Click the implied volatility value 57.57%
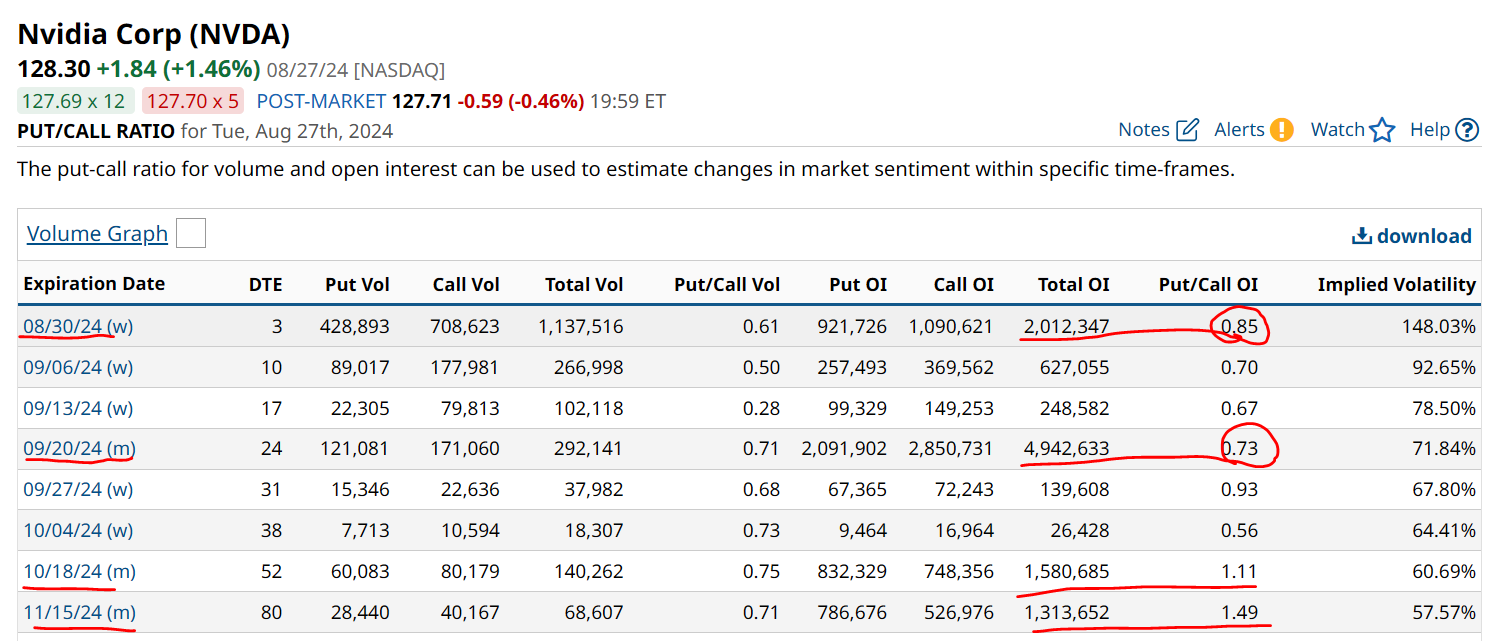This screenshot has width=1486, height=641. pyautogui.click(x=1444, y=612)
